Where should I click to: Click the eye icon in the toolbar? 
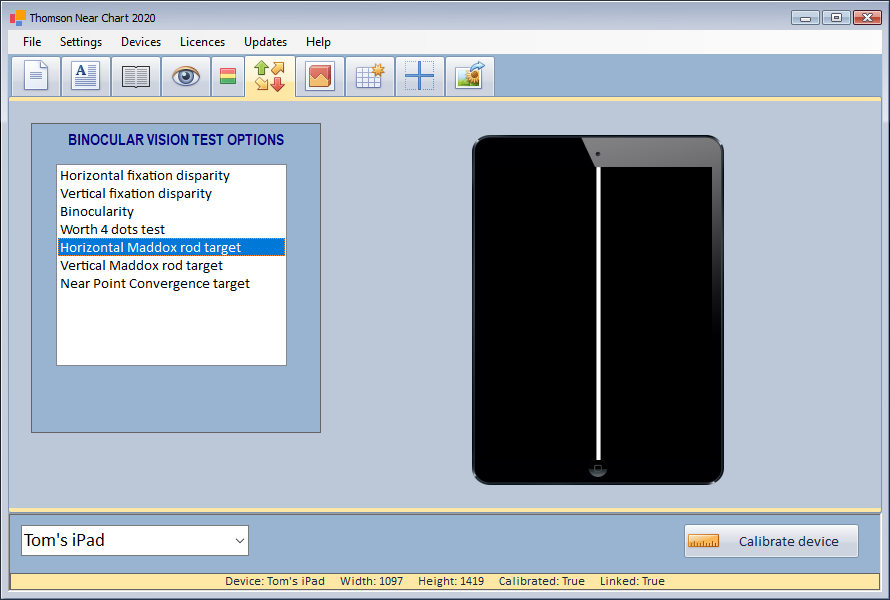(x=186, y=77)
